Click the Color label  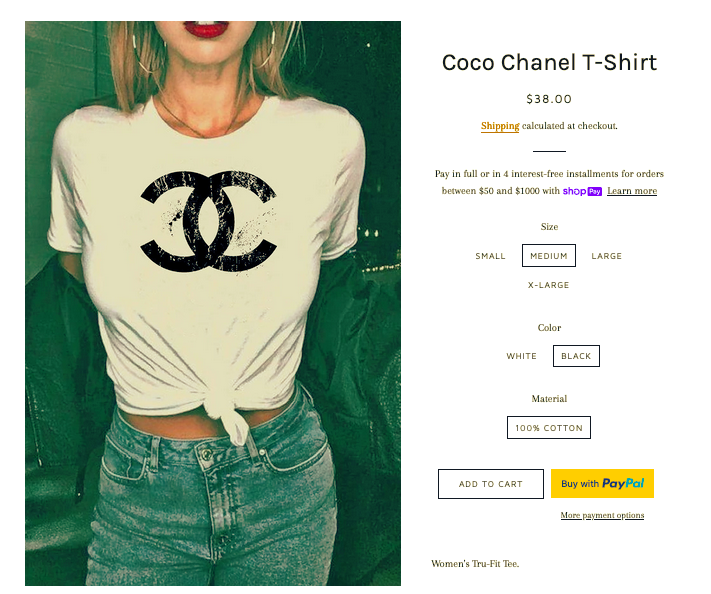pyautogui.click(x=549, y=328)
